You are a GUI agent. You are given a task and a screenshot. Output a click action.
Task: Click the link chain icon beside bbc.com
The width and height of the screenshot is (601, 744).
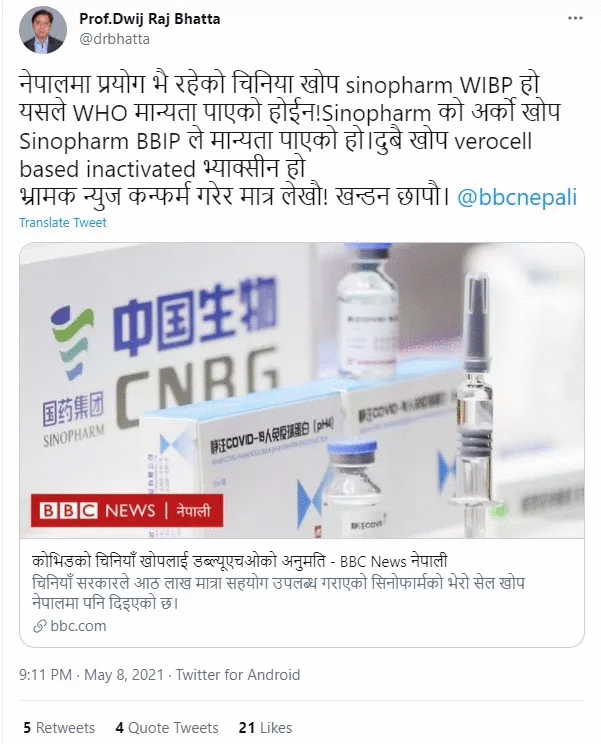click(39, 626)
